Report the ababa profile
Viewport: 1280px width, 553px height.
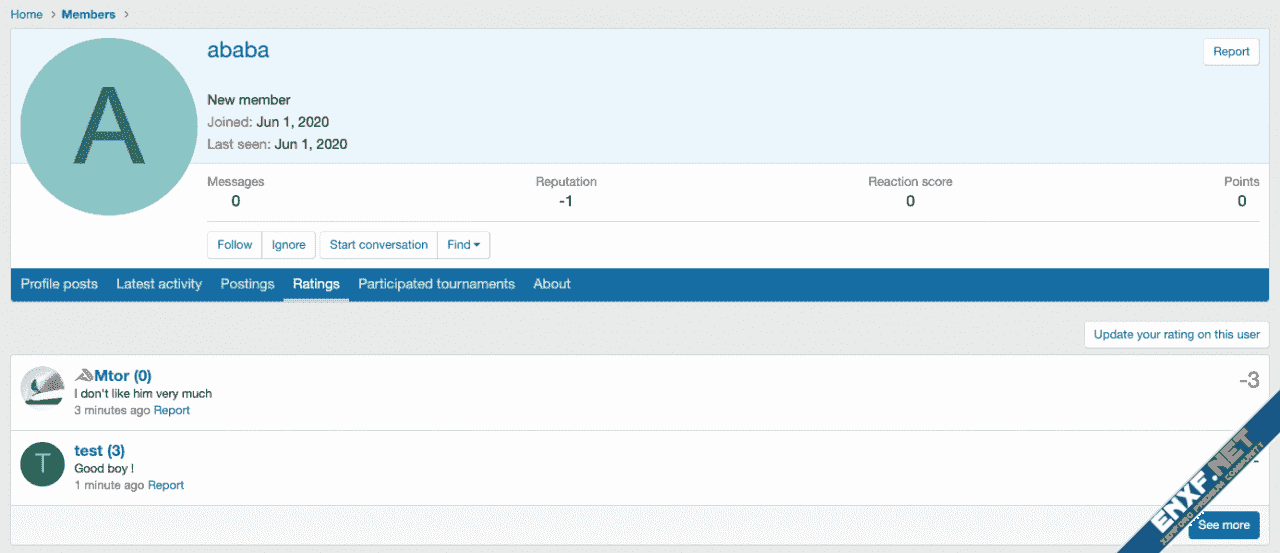[1231, 52]
